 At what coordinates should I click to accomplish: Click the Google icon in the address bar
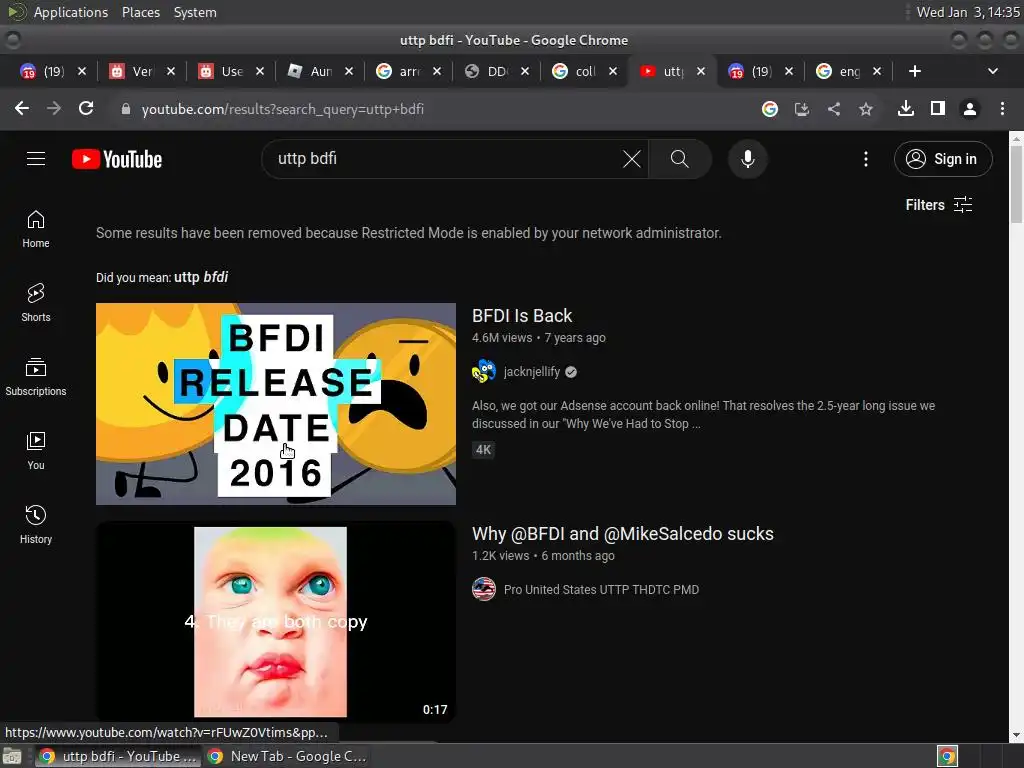tap(770, 109)
